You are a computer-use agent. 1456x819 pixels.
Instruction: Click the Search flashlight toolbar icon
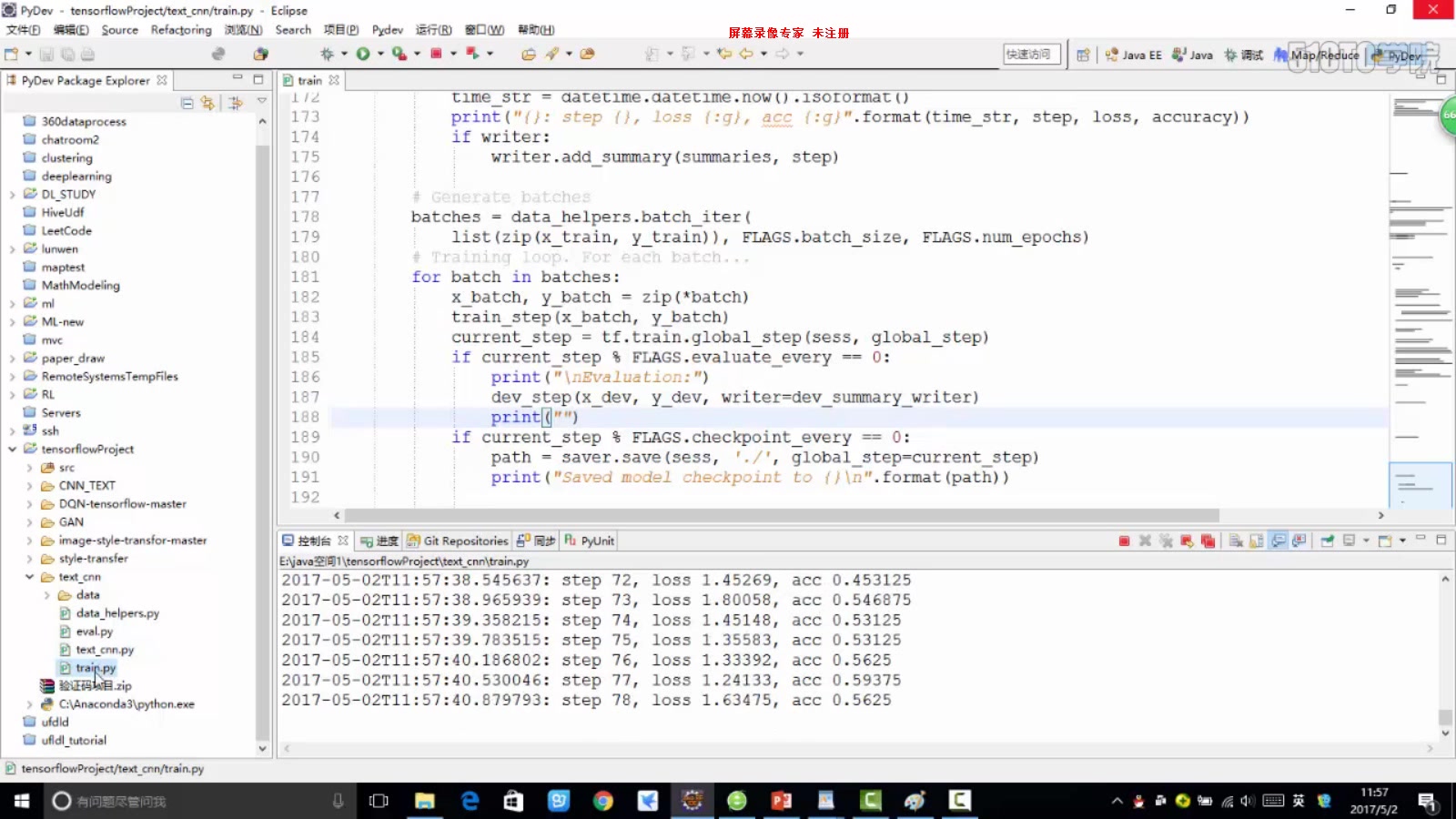(552, 54)
